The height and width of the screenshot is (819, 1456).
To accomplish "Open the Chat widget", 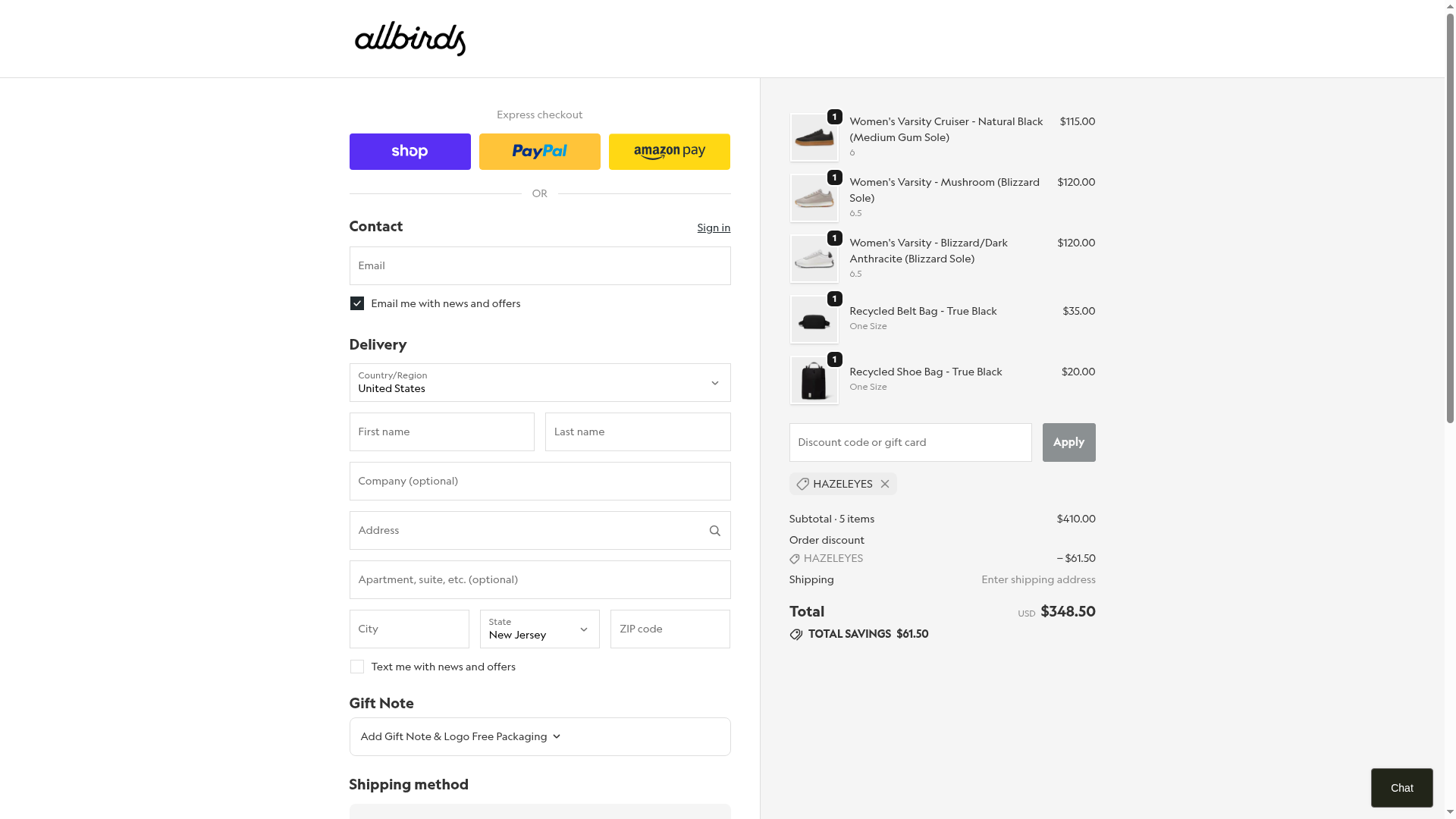I will click(1401, 788).
